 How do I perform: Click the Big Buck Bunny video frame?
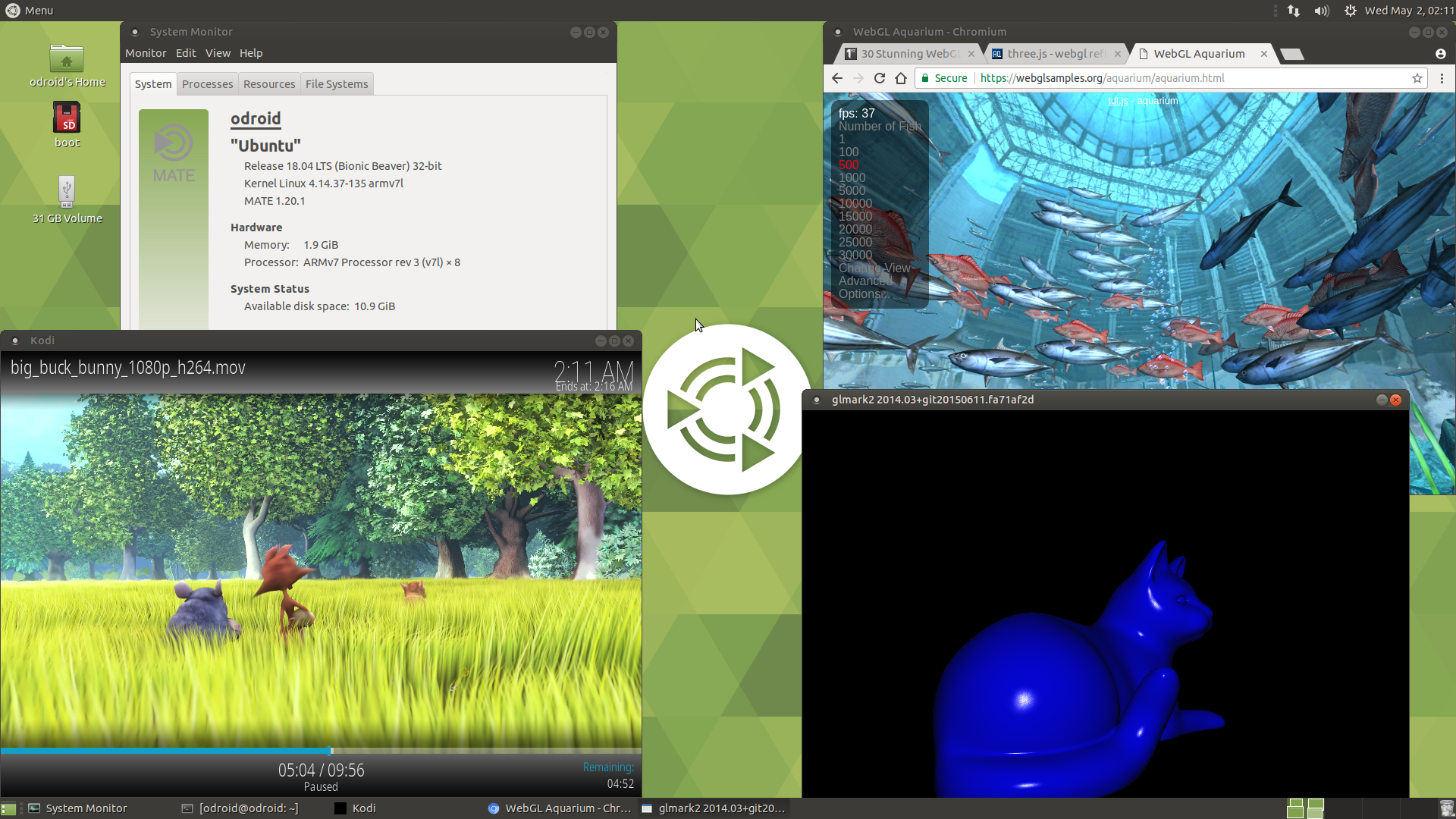pos(321,570)
